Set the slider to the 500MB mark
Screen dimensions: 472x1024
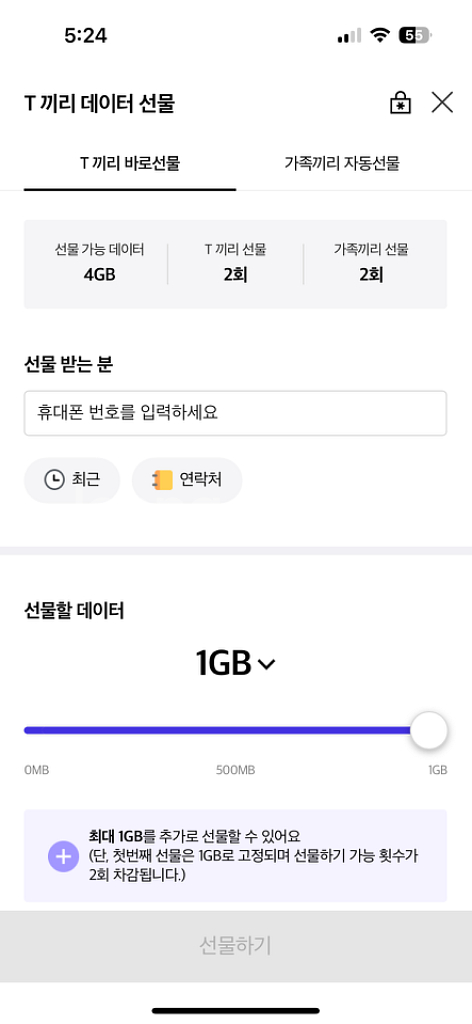point(236,730)
